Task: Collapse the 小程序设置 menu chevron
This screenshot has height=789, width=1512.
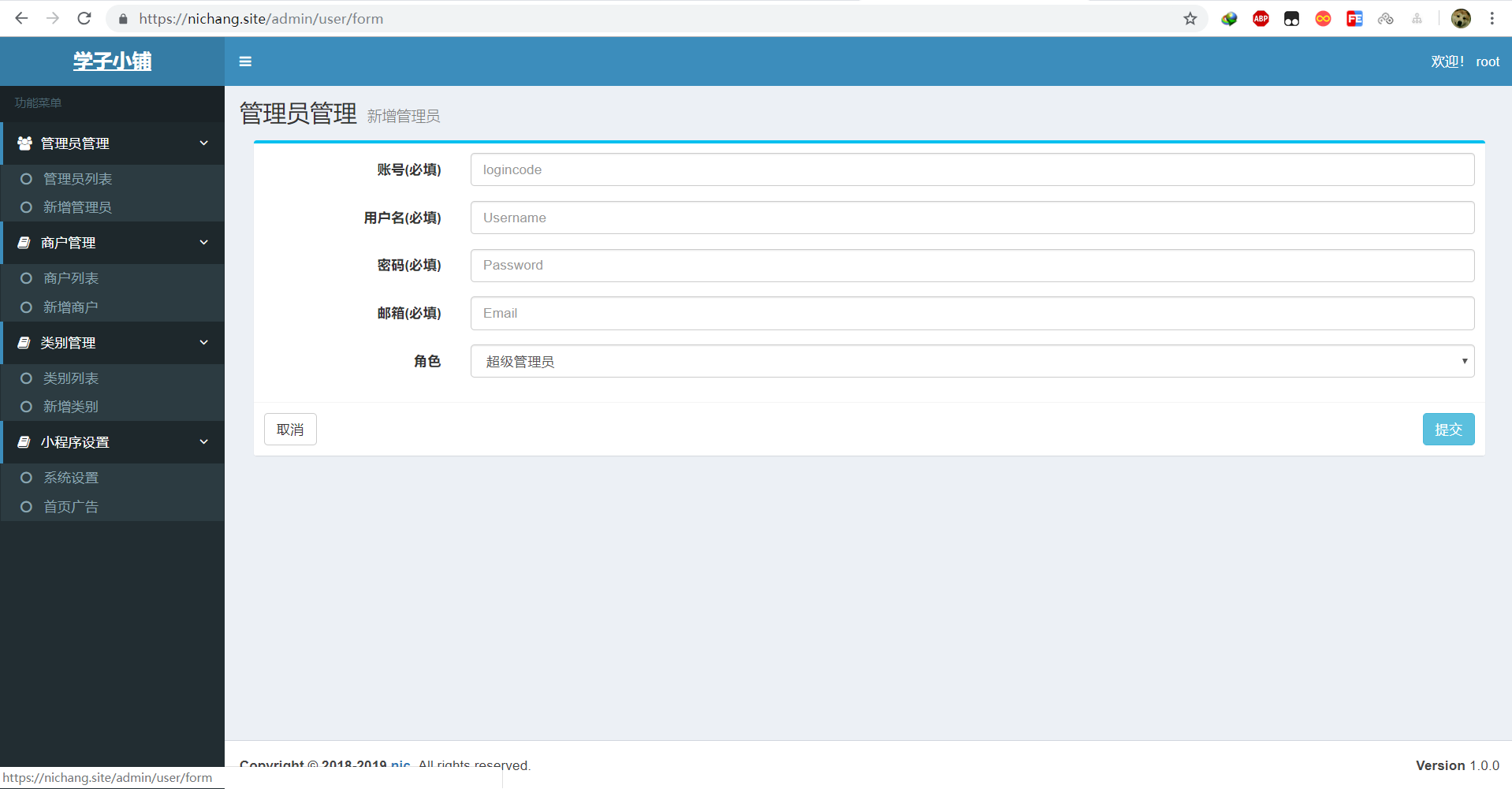Action: pos(204,442)
